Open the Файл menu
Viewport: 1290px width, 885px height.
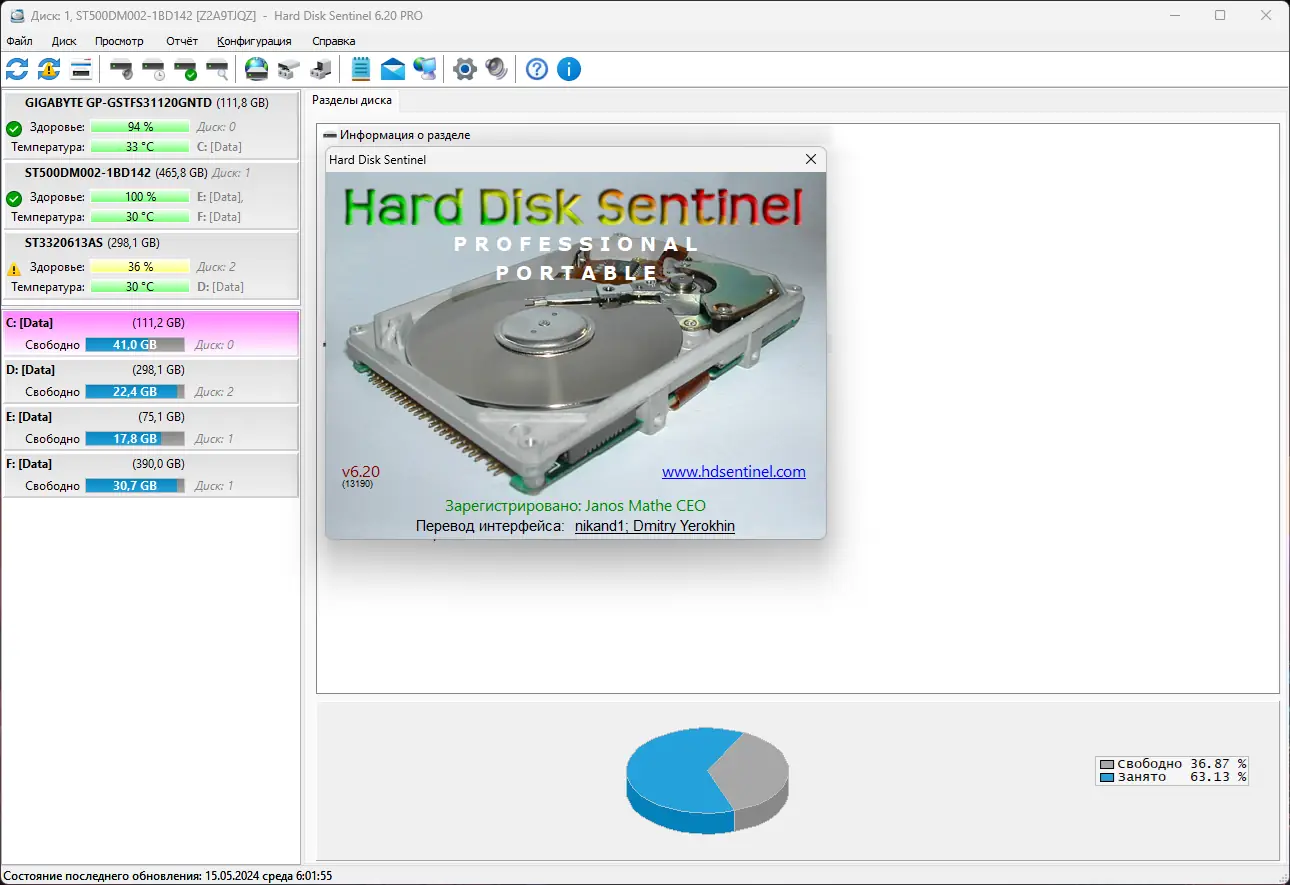click(19, 41)
